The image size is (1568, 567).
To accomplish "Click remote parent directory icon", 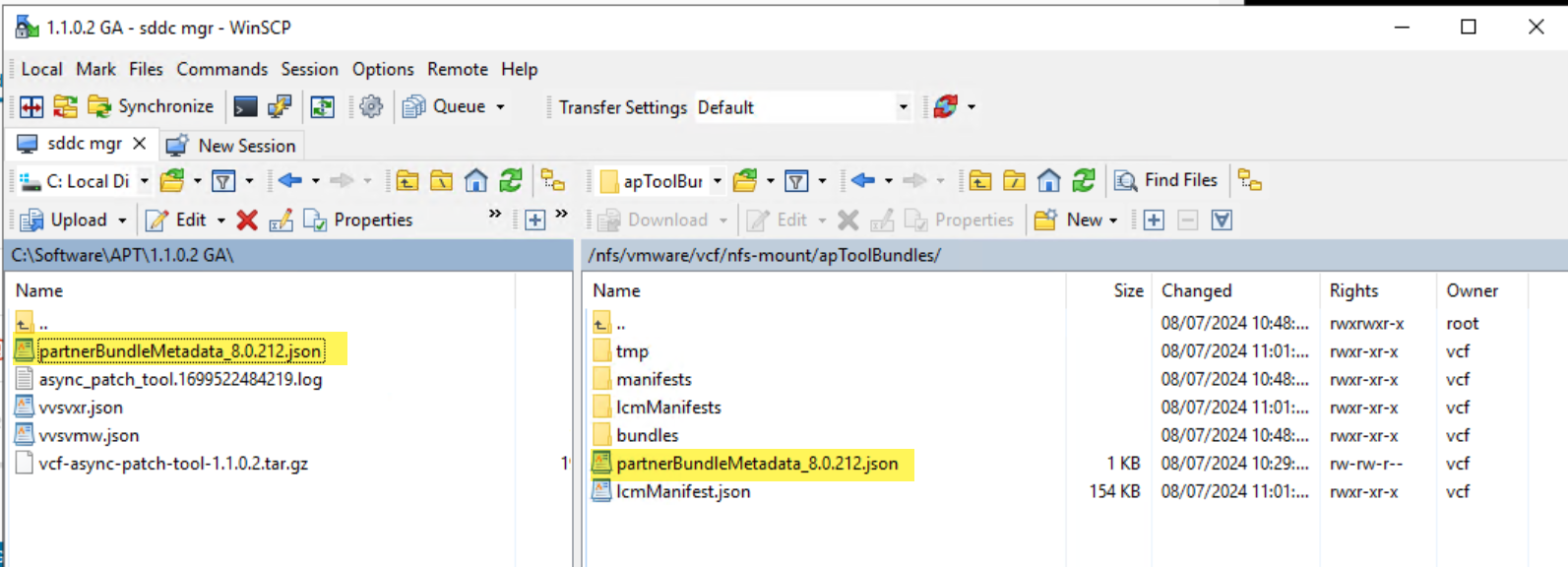I will click(980, 181).
